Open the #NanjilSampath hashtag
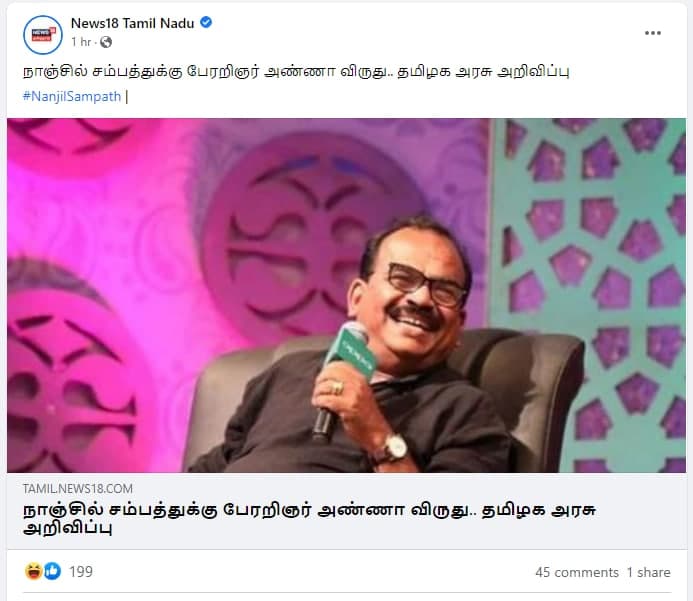693x601 pixels. [x=72, y=96]
